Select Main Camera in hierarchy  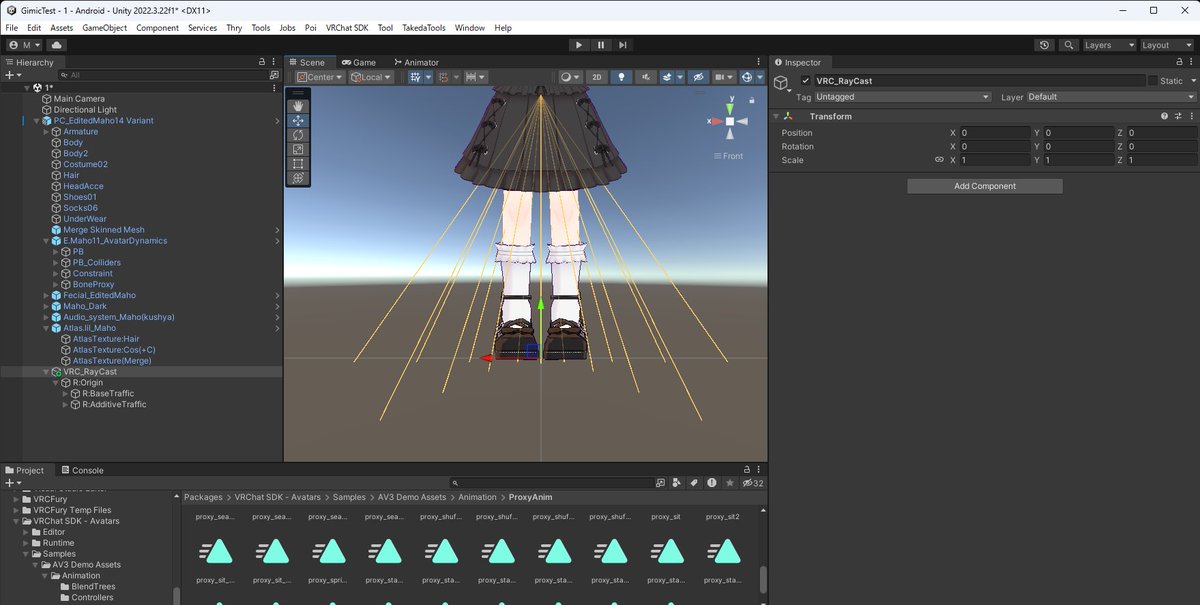point(79,99)
